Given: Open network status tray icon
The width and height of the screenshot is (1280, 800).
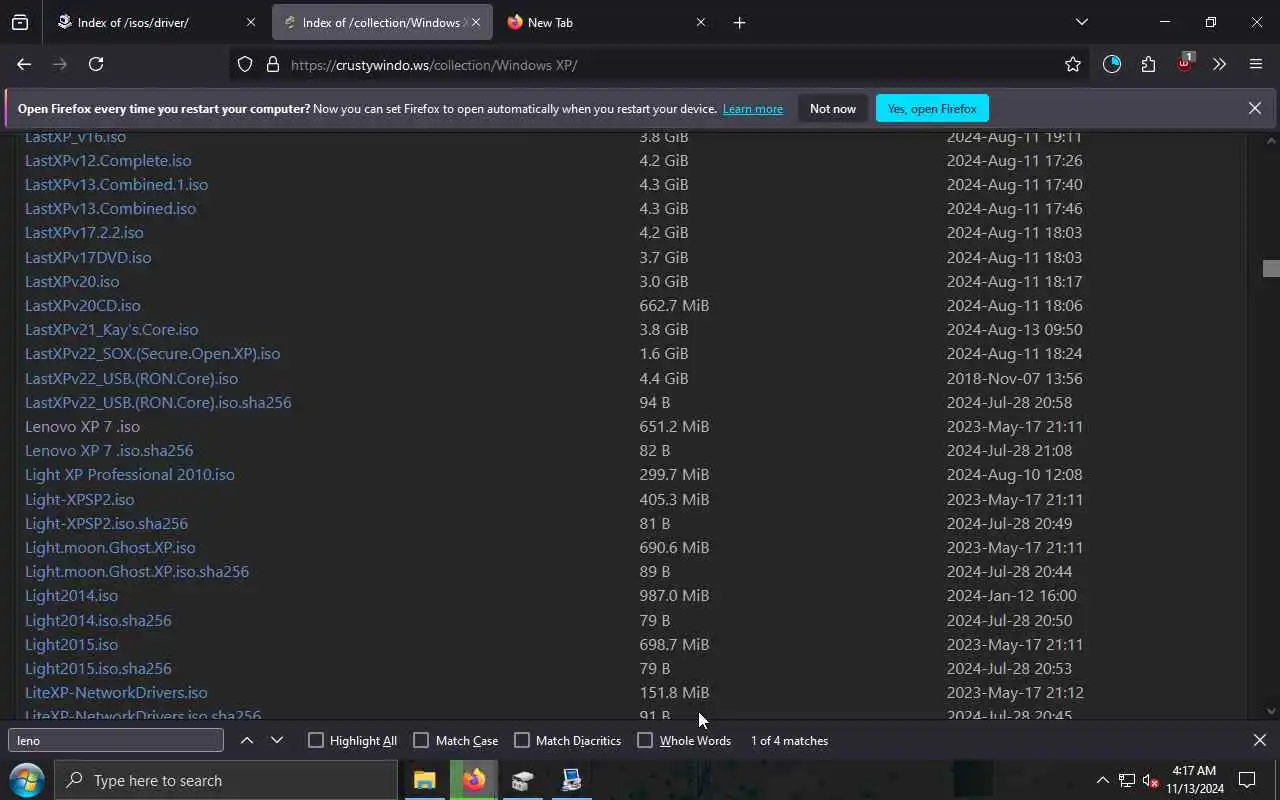Looking at the screenshot, I should pyautogui.click(x=1127, y=780).
